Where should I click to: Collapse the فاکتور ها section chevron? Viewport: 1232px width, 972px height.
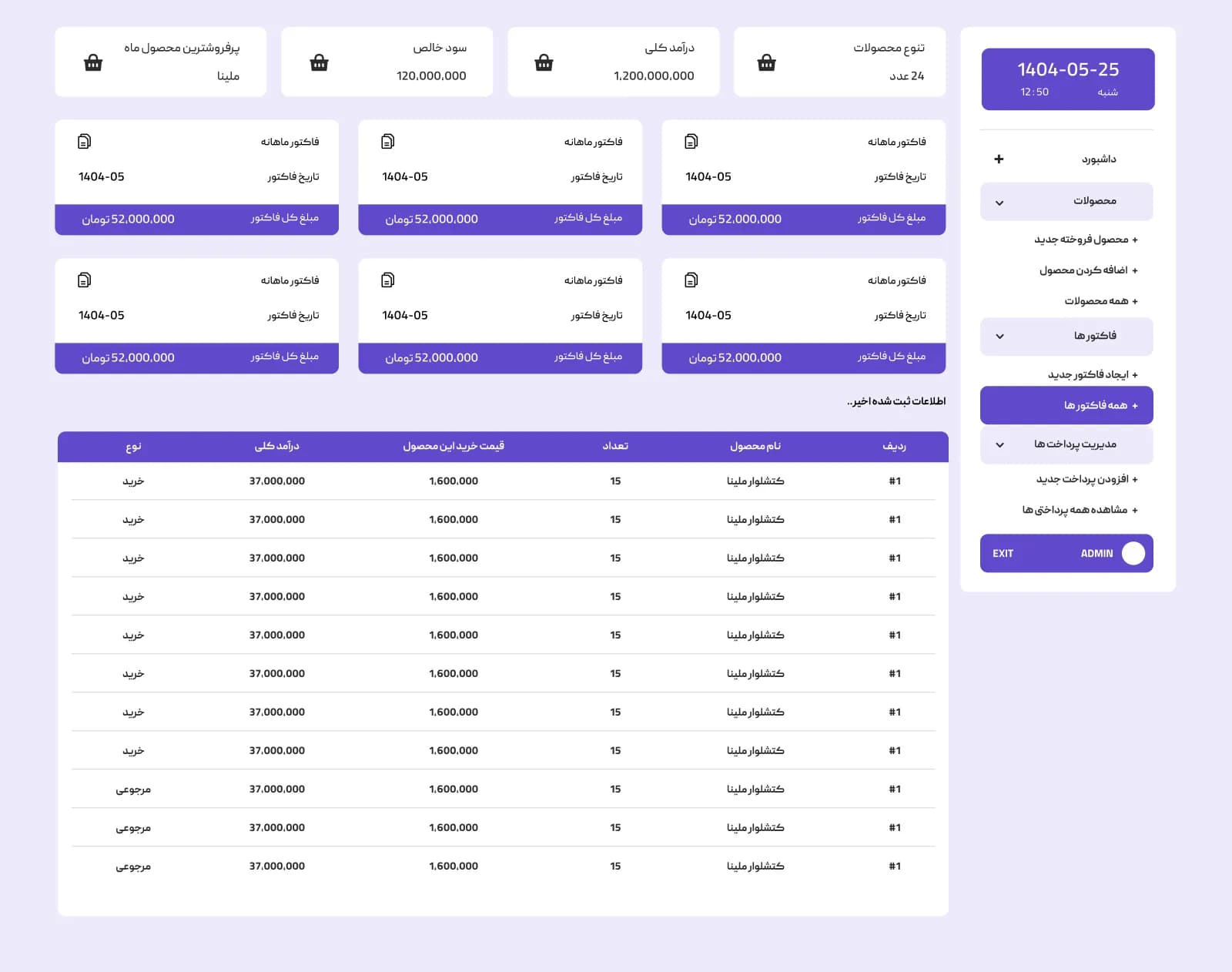pos(999,337)
